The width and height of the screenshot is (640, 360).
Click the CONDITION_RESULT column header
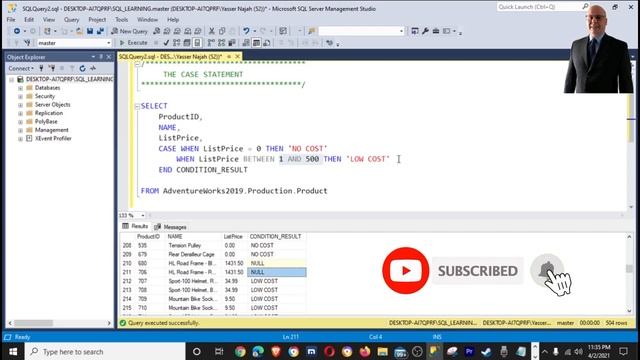(x=276, y=237)
